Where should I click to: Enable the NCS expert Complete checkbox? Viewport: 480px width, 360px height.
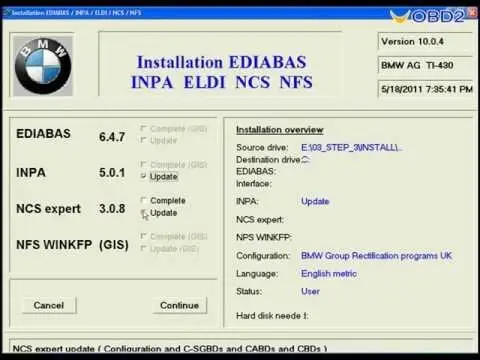[x=143, y=200]
